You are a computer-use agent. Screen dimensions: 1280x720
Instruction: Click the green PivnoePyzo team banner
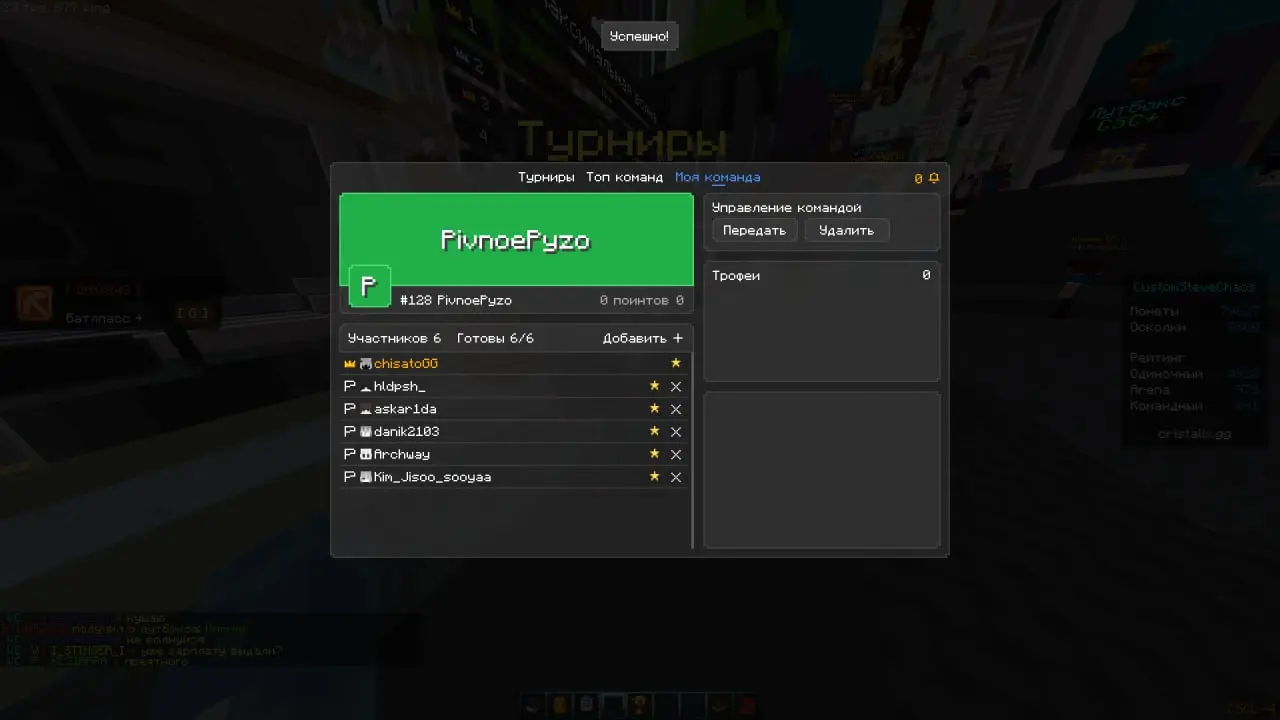click(516, 240)
